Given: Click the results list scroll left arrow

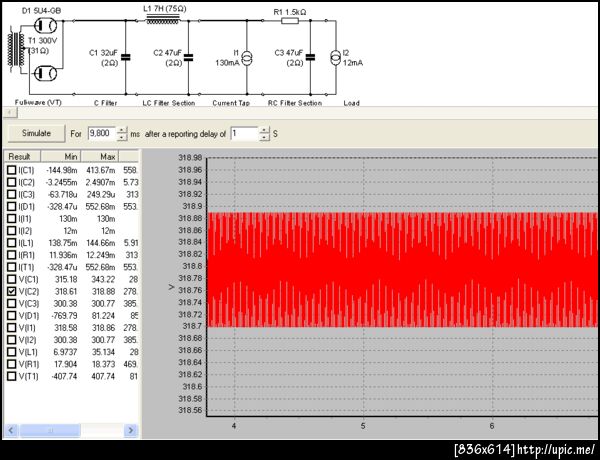Looking at the screenshot, I should point(11,430).
